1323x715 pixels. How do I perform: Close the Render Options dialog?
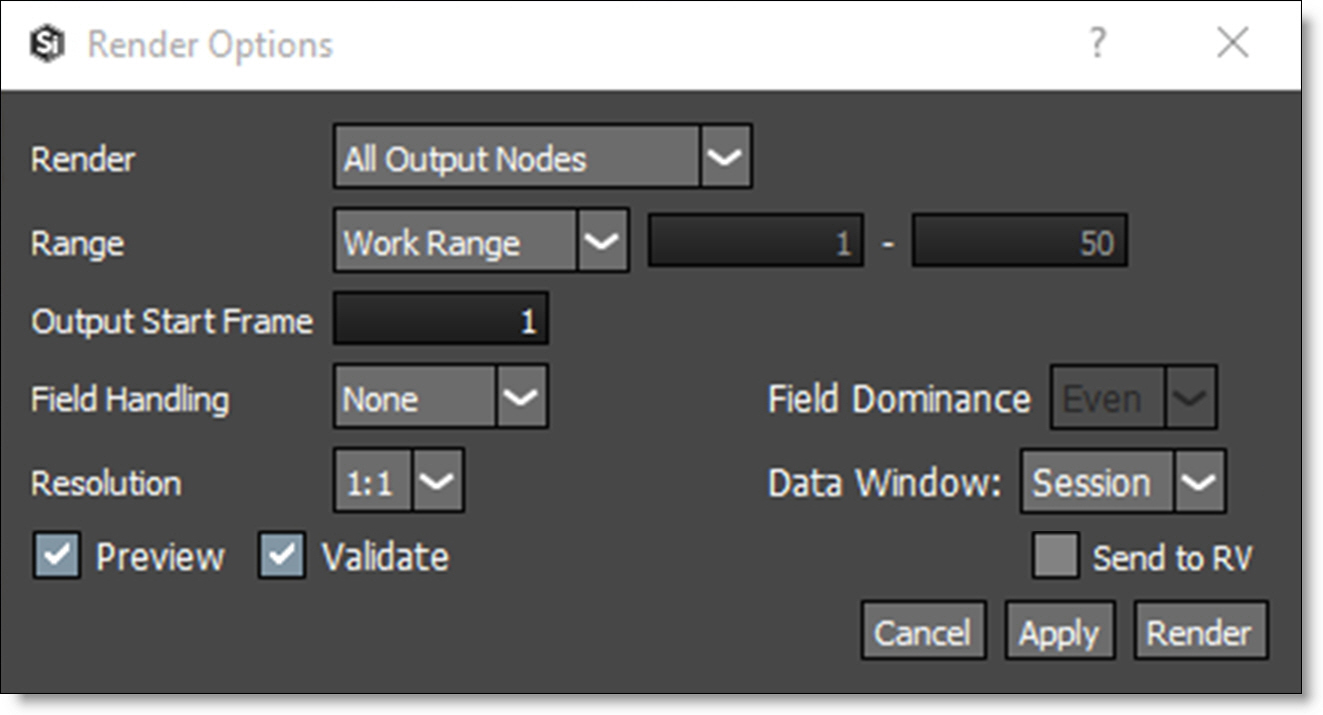[1232, 43]
